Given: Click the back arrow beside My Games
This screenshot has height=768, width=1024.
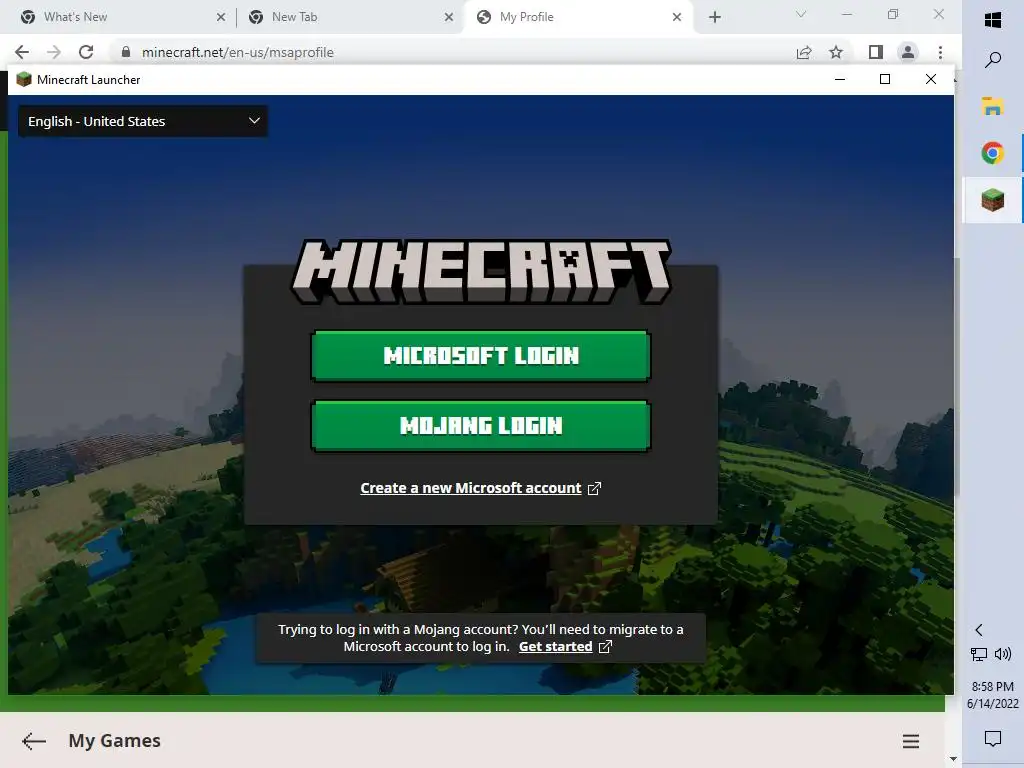Looking at the screenshot, I should click(x=33, y=741).
